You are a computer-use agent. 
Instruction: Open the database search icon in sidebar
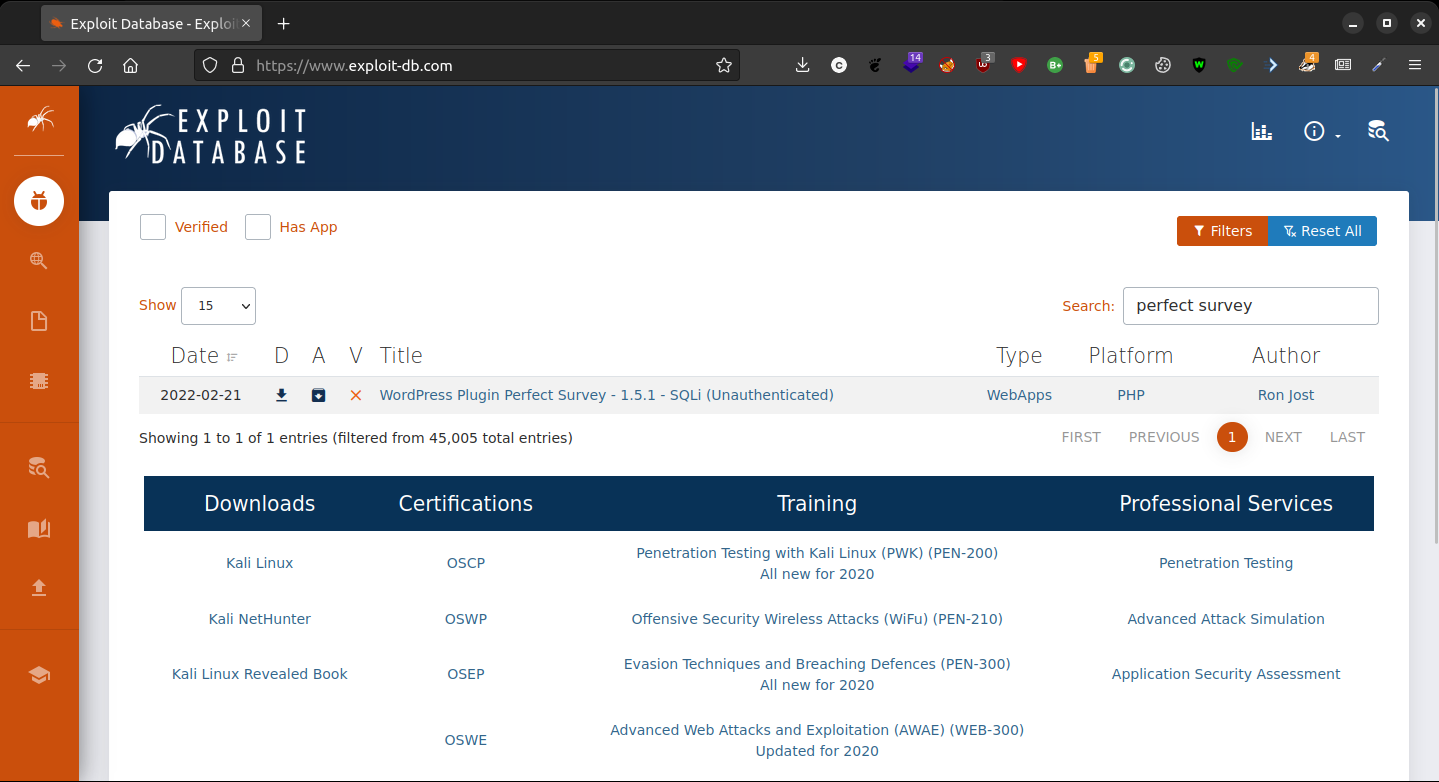coord(39,467)
